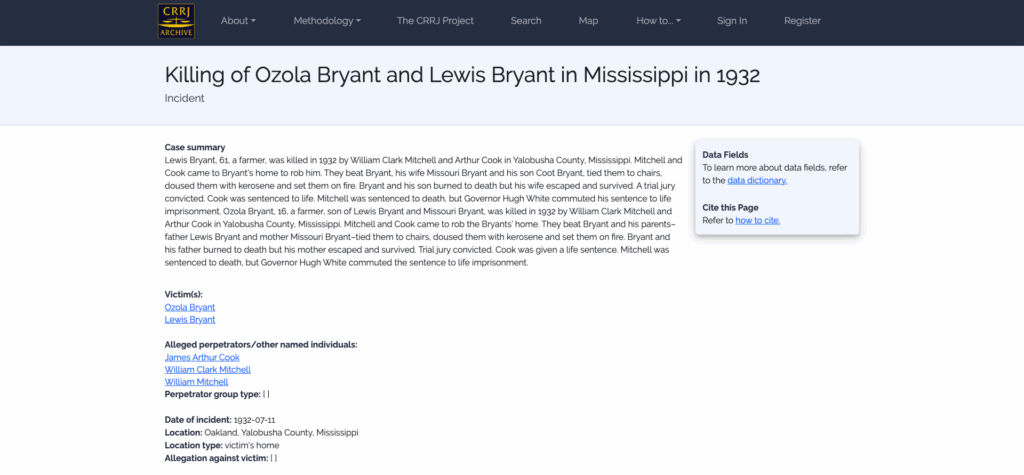1024x475 pixels.
Task: Open victim Ozola Bryant's record
Action: click(190, 307)
